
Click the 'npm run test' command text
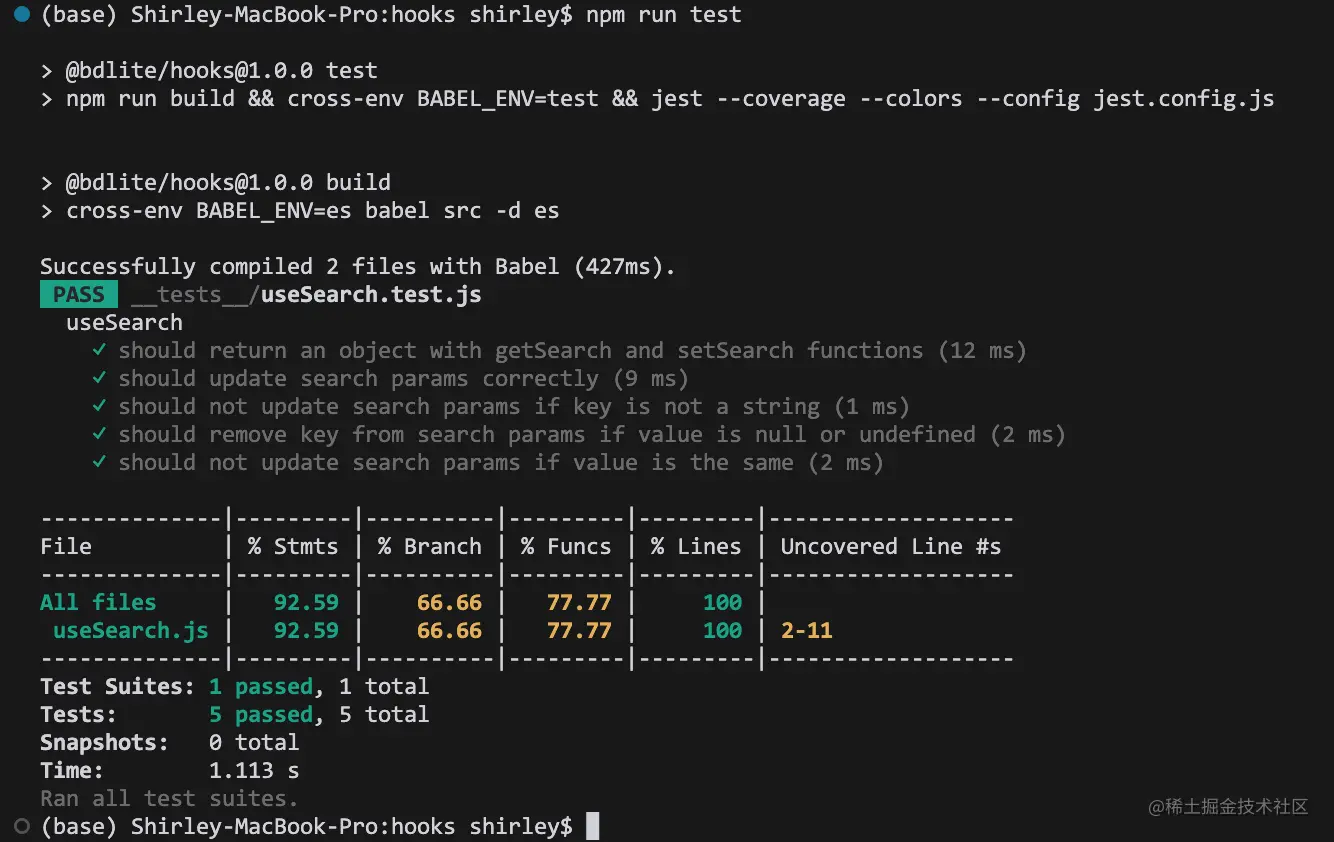click(664, 15)
